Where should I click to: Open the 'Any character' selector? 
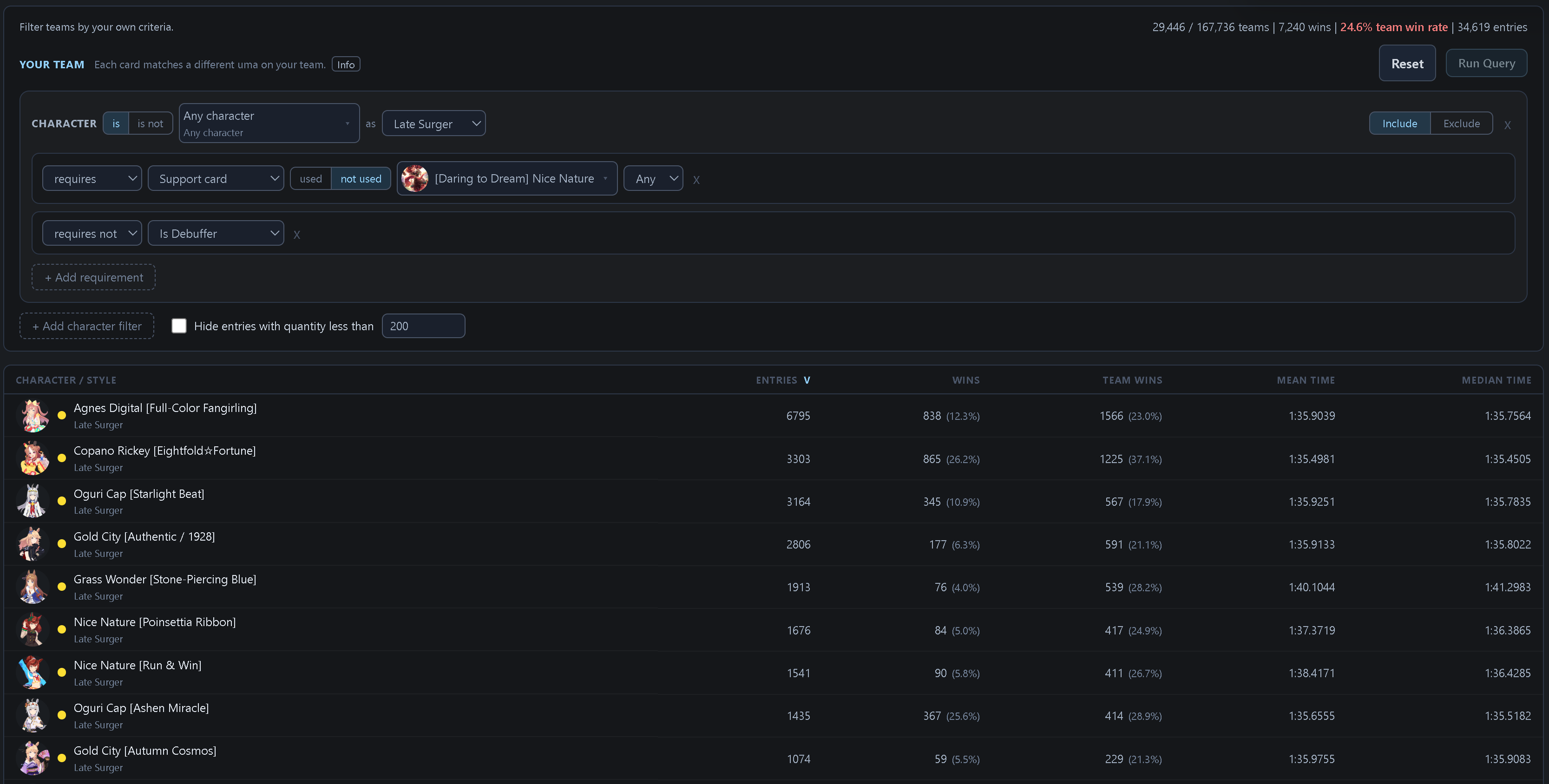269,123
